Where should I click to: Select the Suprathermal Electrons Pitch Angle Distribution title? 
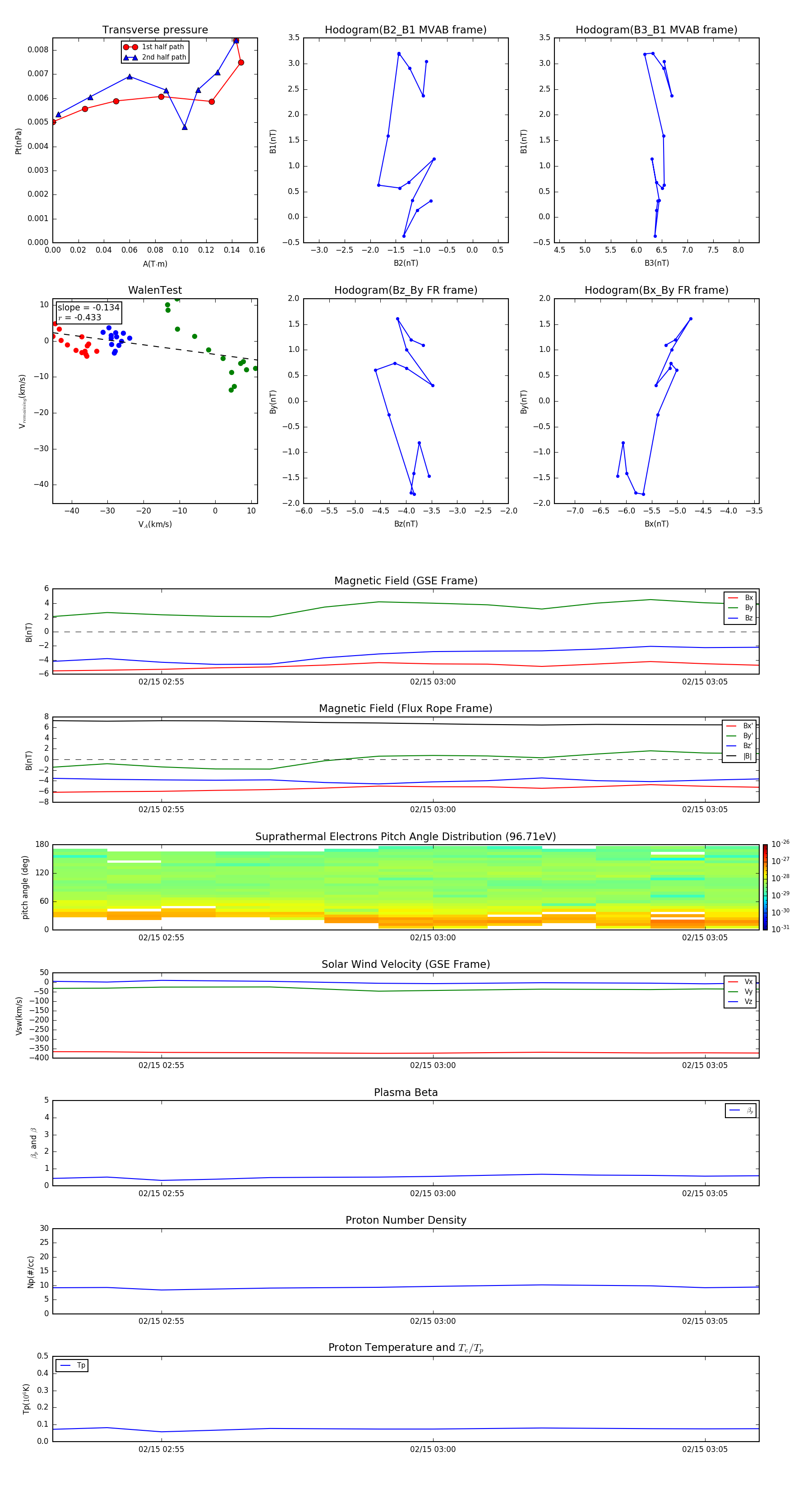point(406,837)
